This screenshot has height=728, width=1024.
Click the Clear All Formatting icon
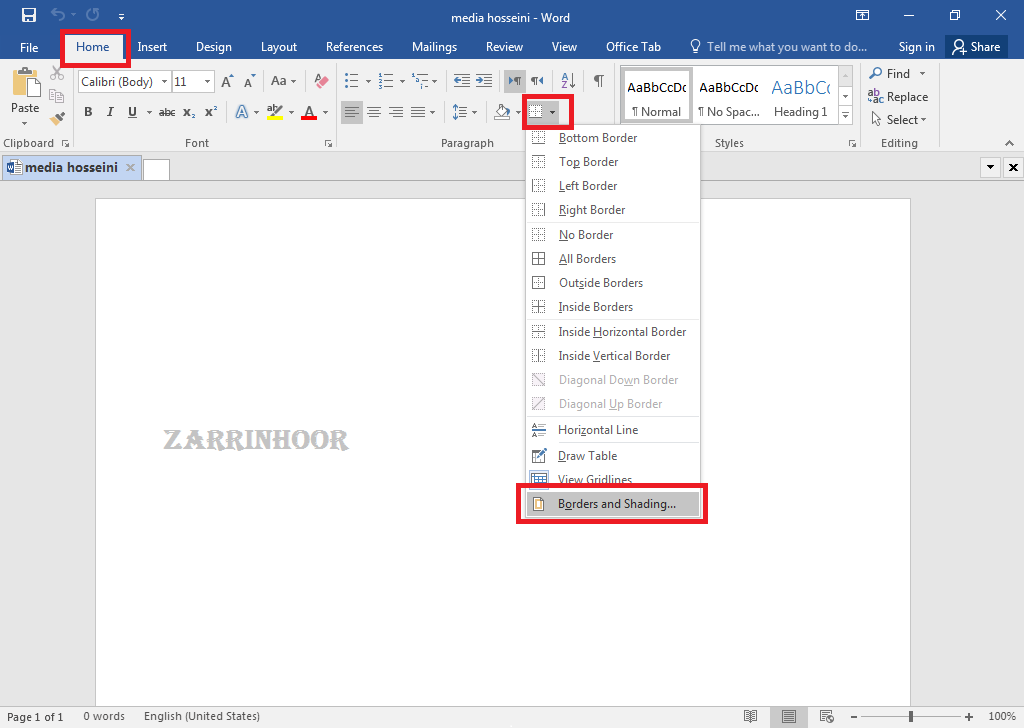pyautogui.click(x=321, y=81)
